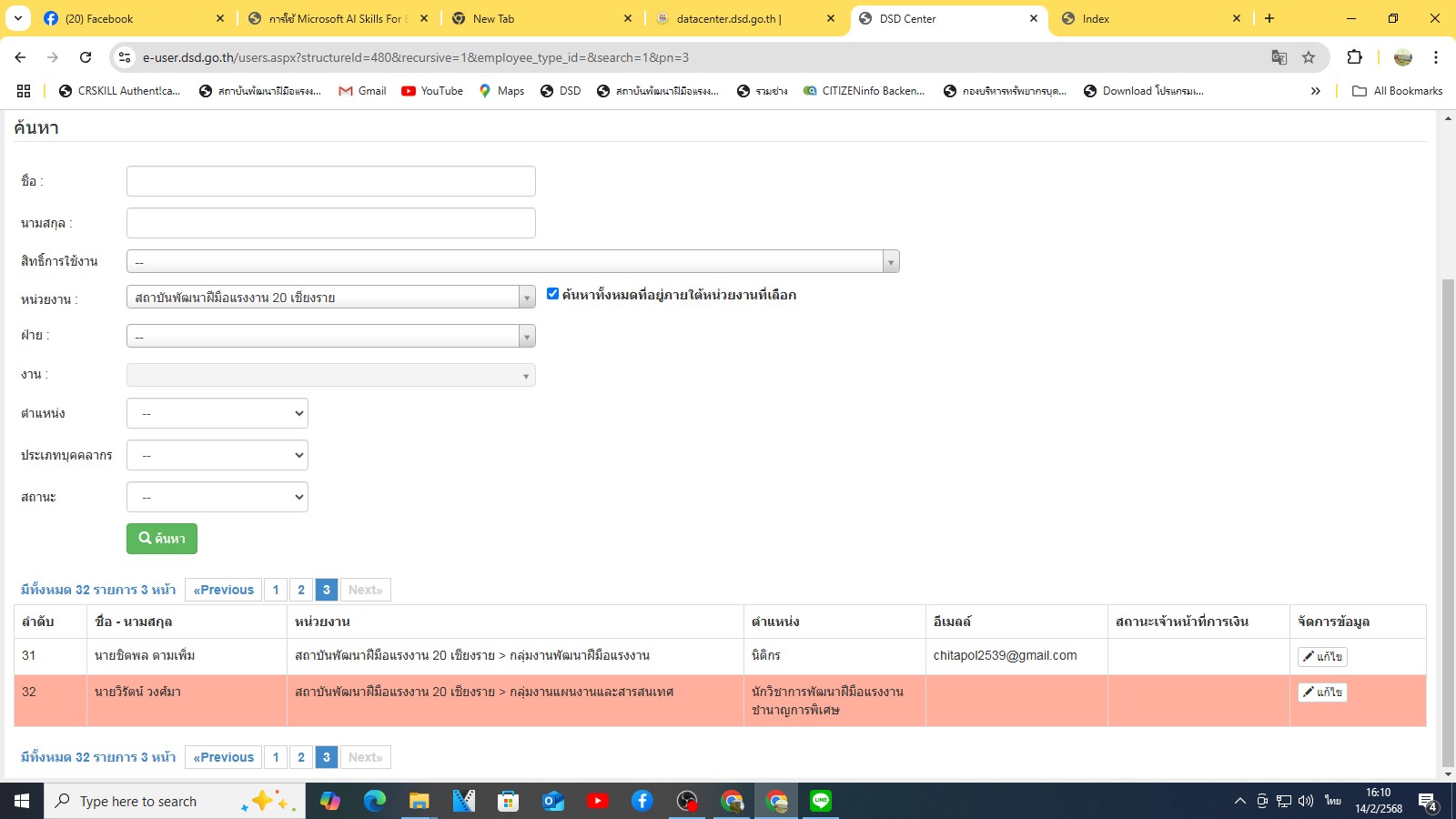The height and width of the screenshot is (819, 1456).
Task: Open the browser profile avatar
Action: coord(1403,57)
